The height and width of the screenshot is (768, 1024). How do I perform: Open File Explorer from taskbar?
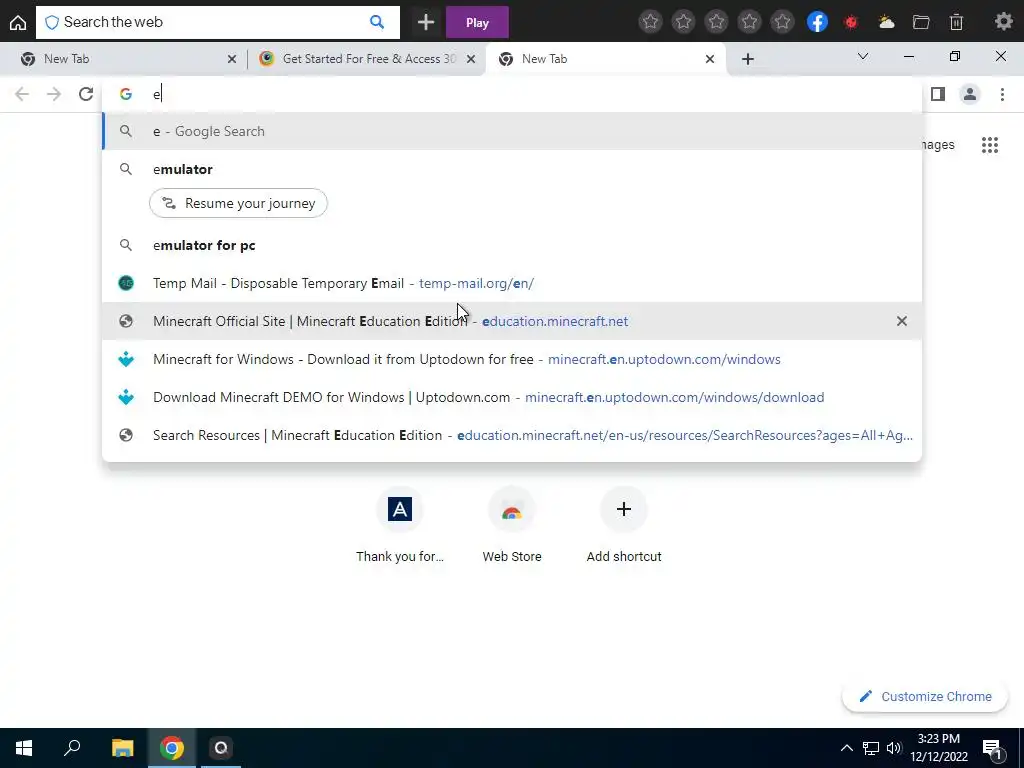[122, 748]
